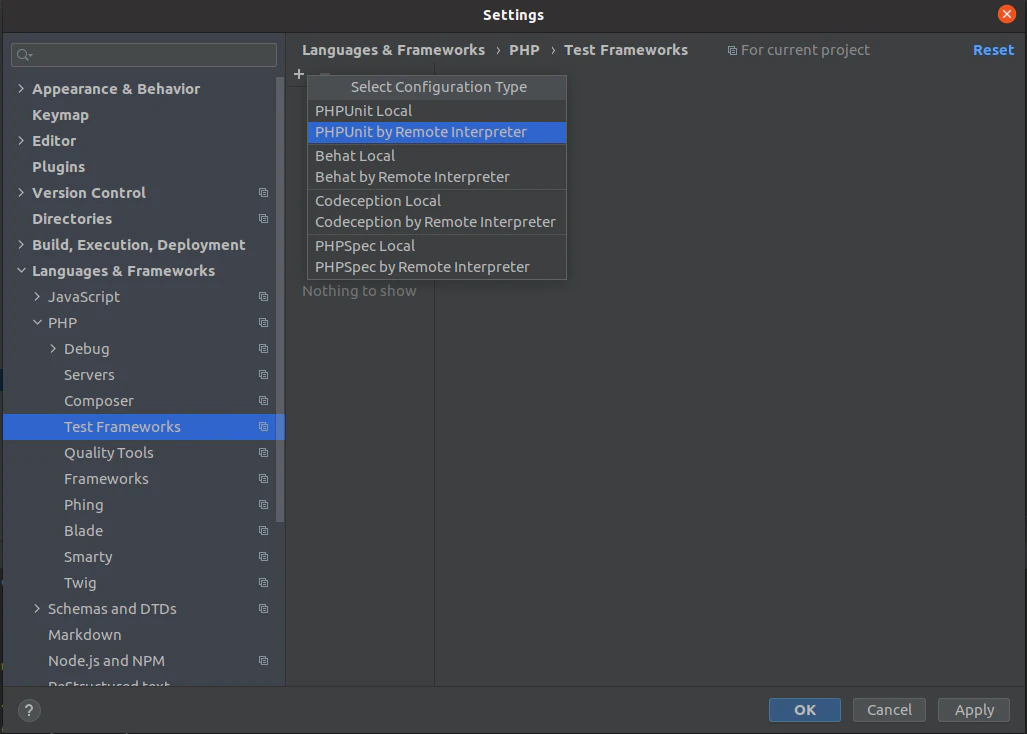Expand the Editor section arrow
The image size is (1027, 734).
pyautogui.click(x=21, y=140)
